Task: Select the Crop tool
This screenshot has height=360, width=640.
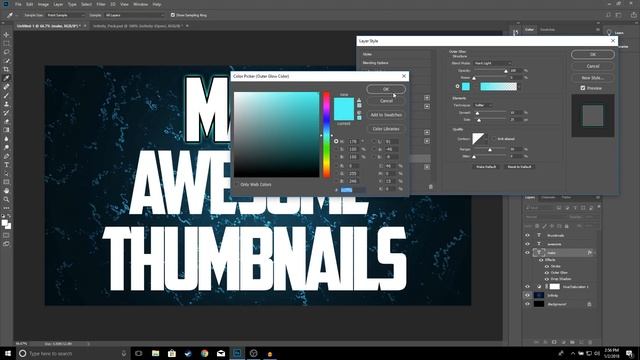Action: point(6,69)
